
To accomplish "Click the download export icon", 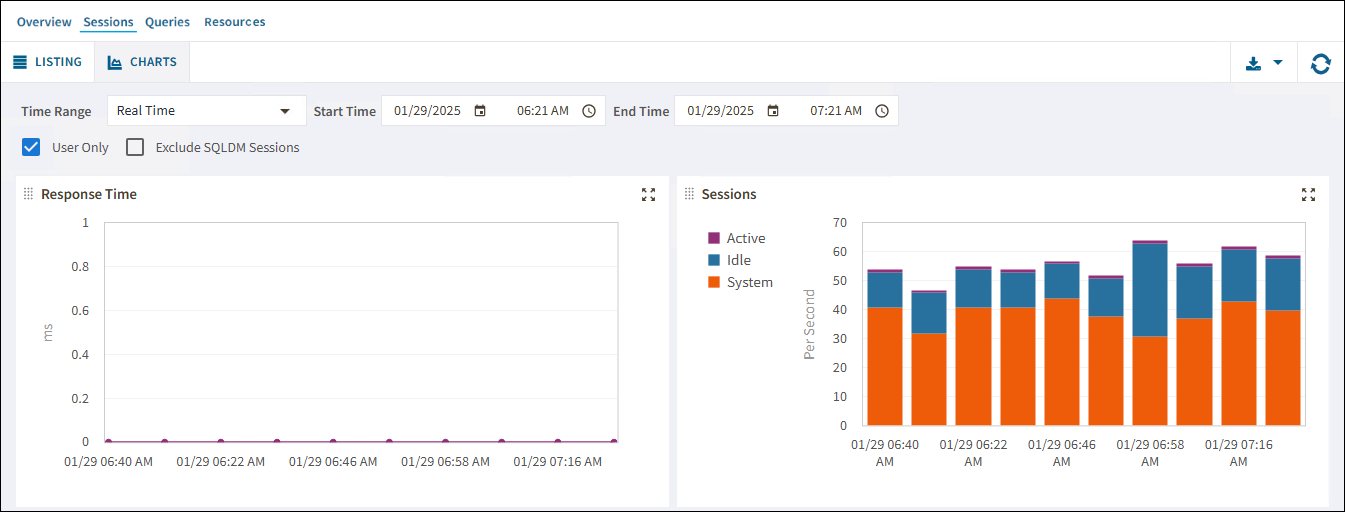I will tap(1253, 63).
